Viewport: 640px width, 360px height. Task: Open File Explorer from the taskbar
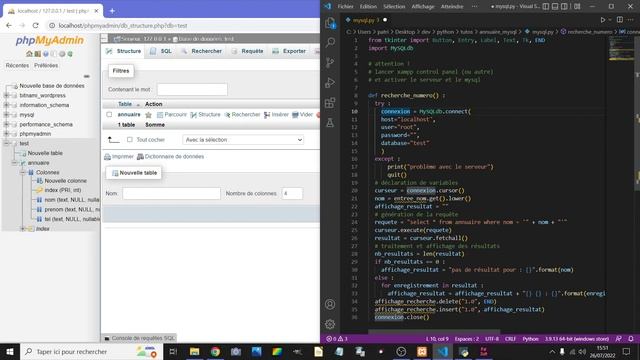(195, 351)
